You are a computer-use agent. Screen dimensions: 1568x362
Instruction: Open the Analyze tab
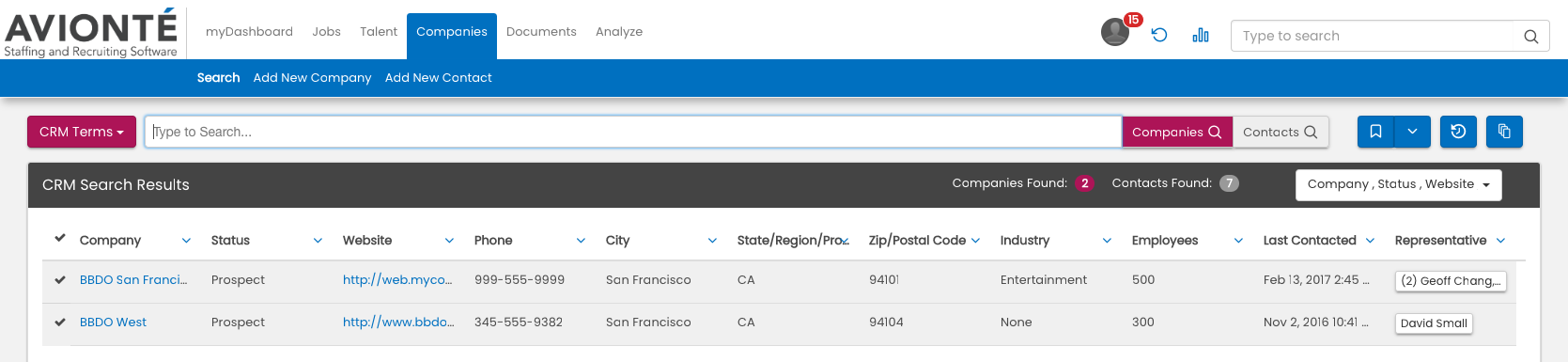point(619,32)
